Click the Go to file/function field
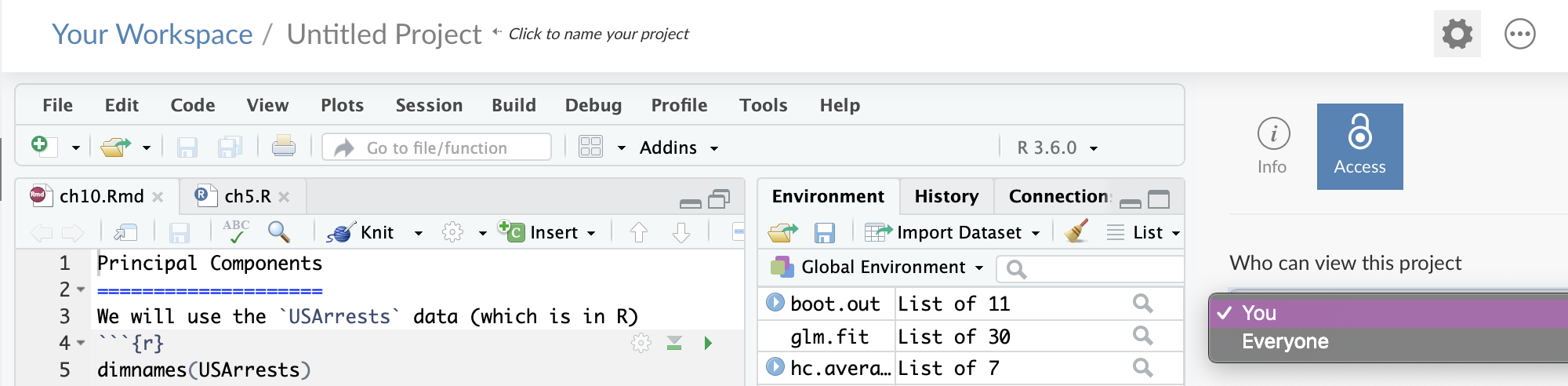Image resolution: width=1568 pixels, height=386 pixels. coord(437,147)
